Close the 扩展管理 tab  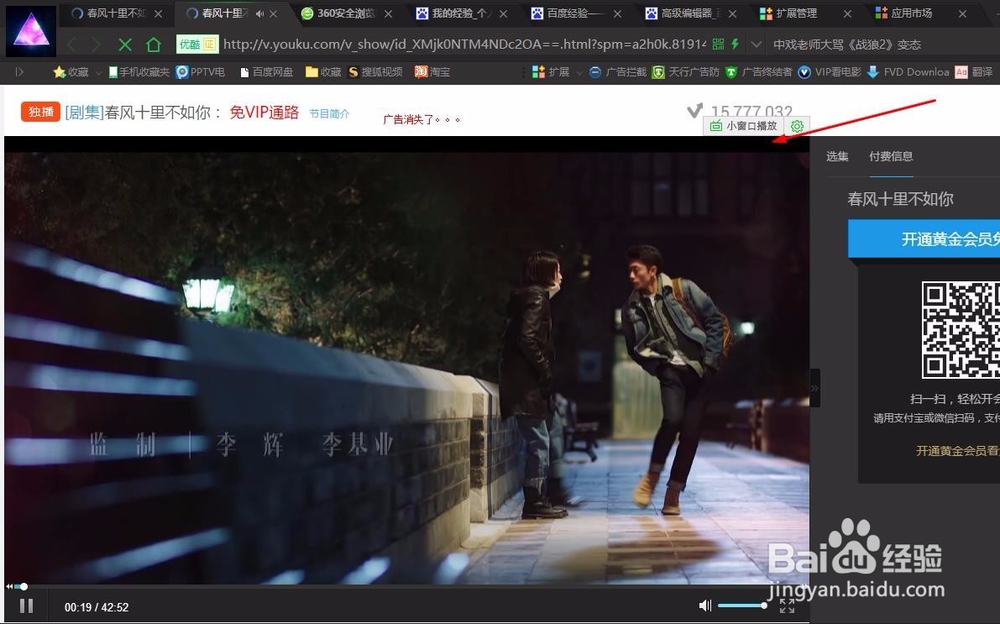click(x=847, y=13)
